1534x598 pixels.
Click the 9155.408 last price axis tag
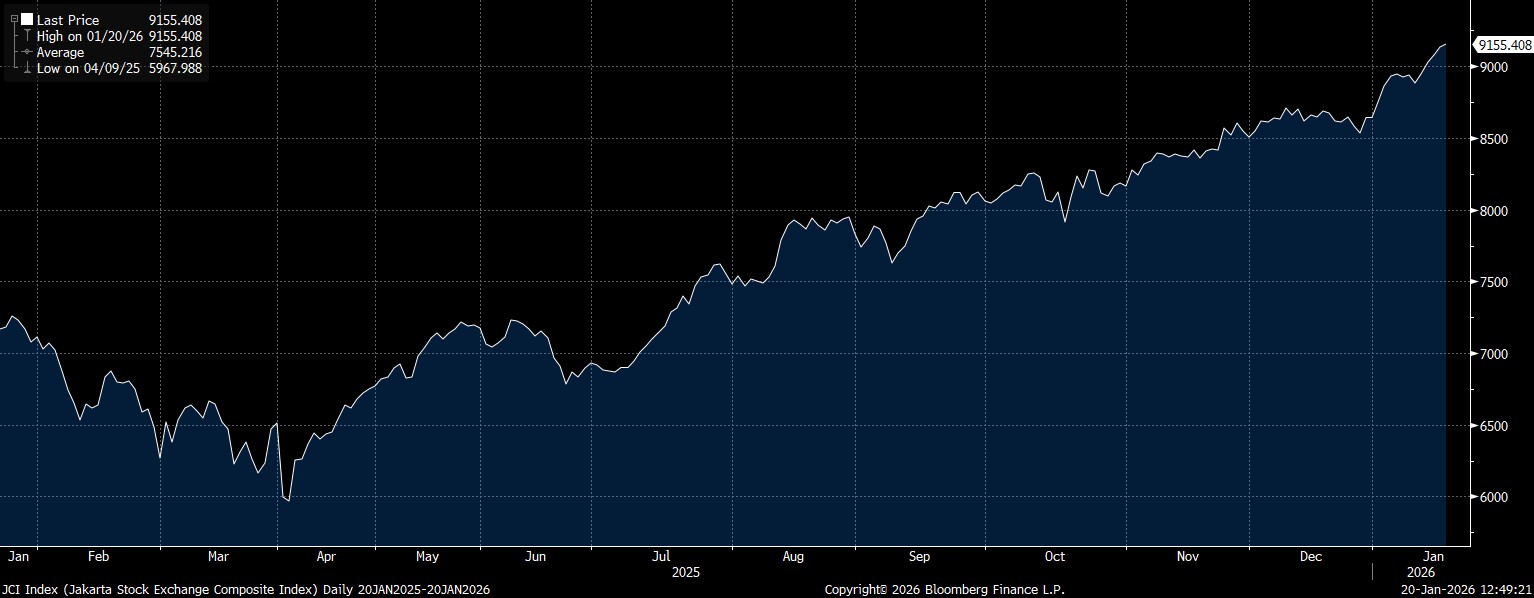tap(1504, 45)
